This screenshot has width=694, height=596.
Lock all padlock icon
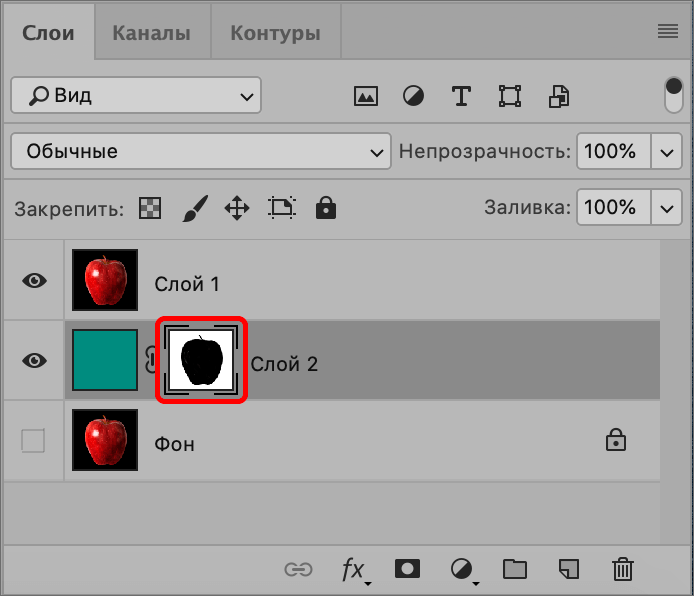click(326, 208)
